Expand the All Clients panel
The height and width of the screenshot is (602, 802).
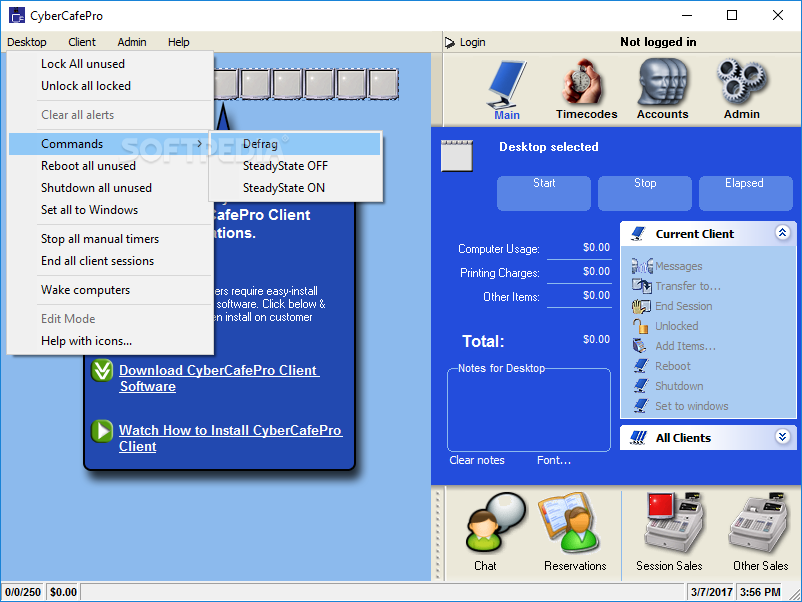(782, 437)
